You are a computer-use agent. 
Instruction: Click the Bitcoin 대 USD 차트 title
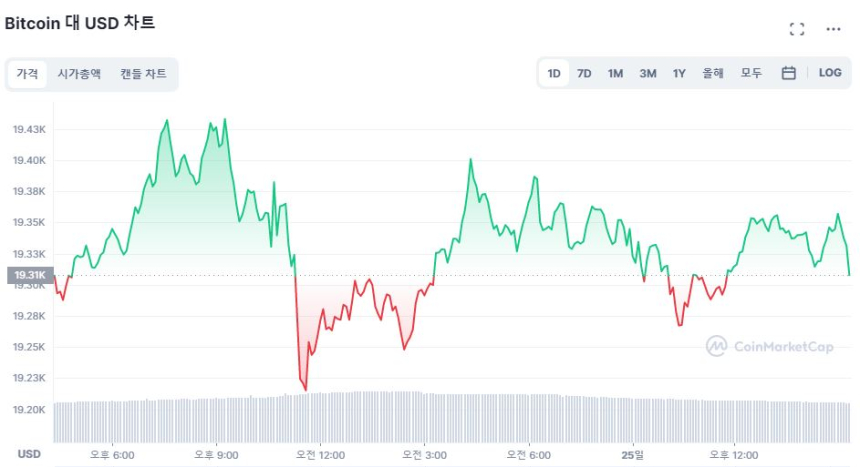(80, 22)
